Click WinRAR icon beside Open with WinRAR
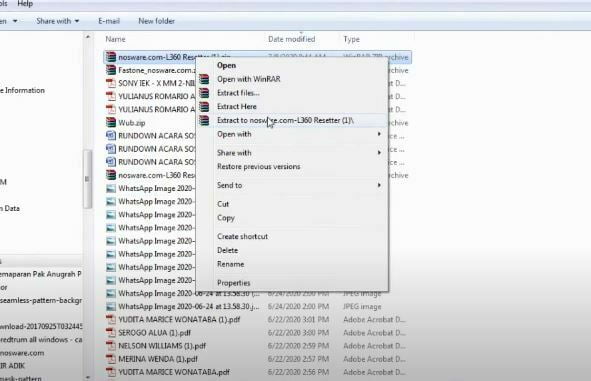591x381 pixels. [204, 79]
